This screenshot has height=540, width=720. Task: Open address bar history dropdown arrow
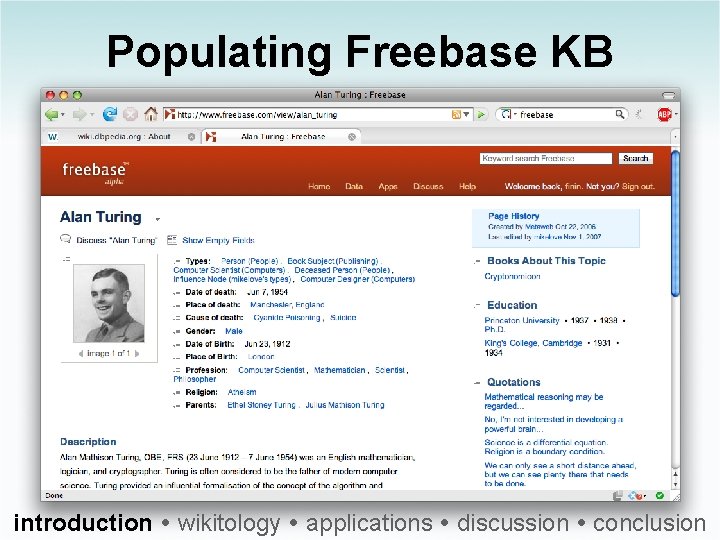tap(466, 114)
